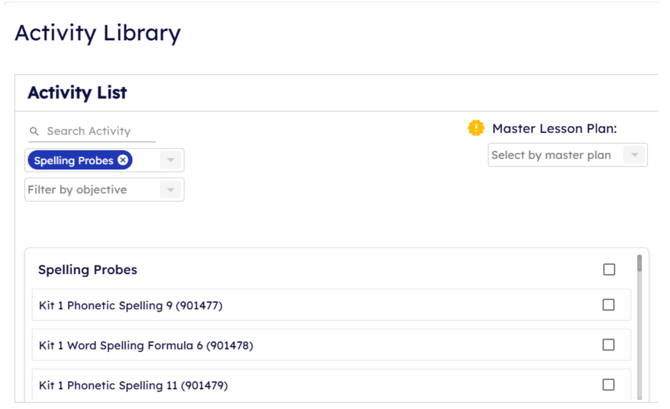This screenshot has width=670, height=409.
Task: Click the yellow Master Lesson Plan warning icon
Action: 476,128
